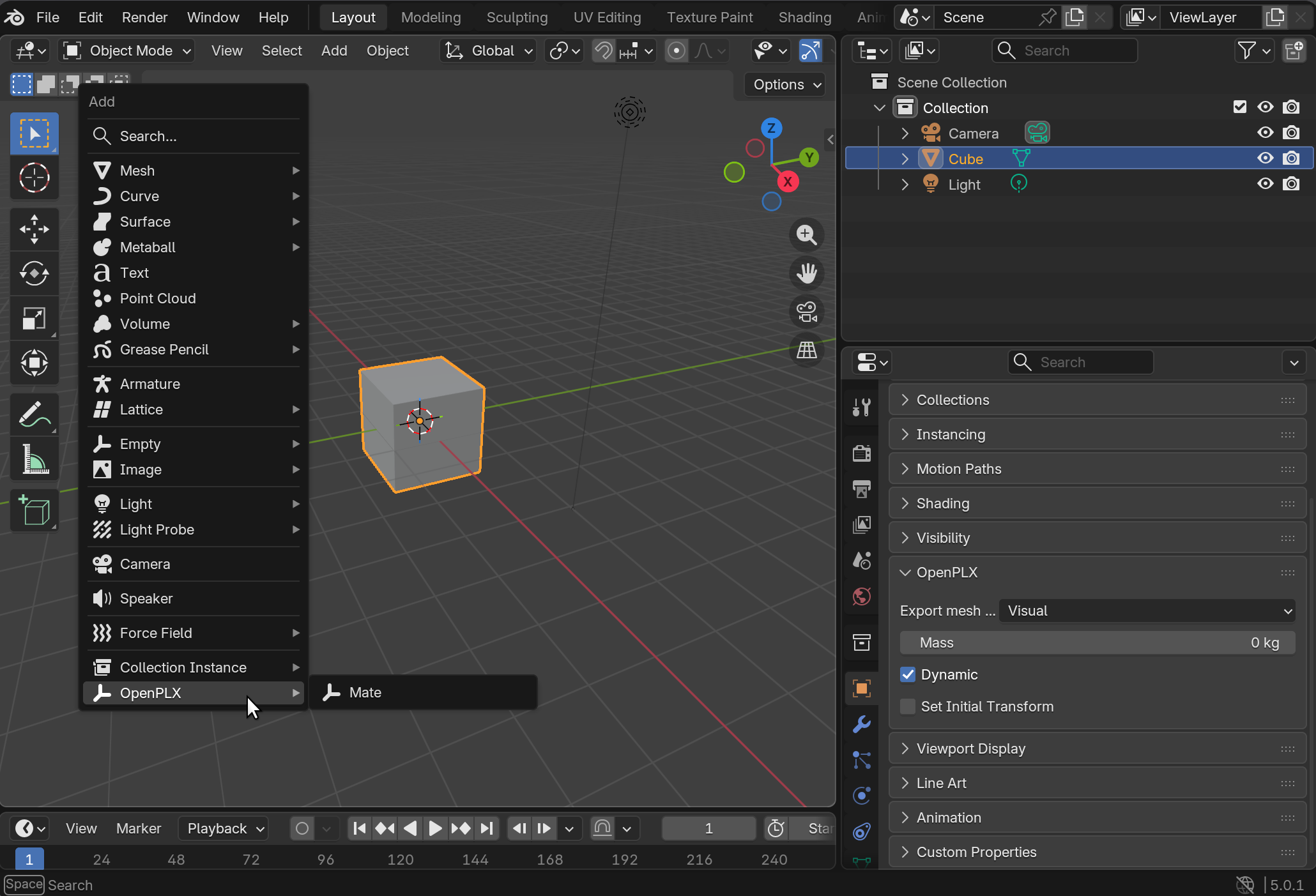The width and height of the screenshot is (1316, 896).
Task: Open the Global transform orientation dropdown
Action: 489,50
